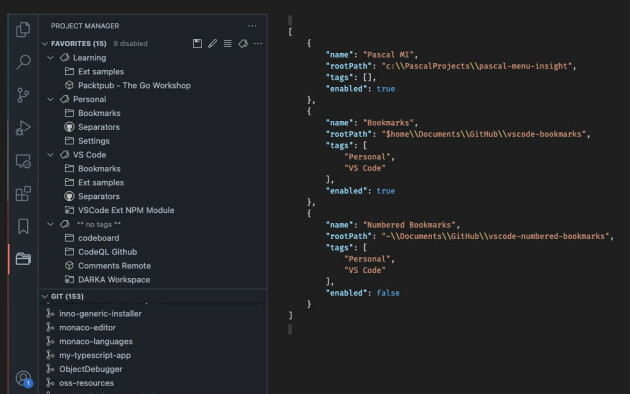
Task: Click vscode-bookmarks rootPath string
Action: coord(483,134)
